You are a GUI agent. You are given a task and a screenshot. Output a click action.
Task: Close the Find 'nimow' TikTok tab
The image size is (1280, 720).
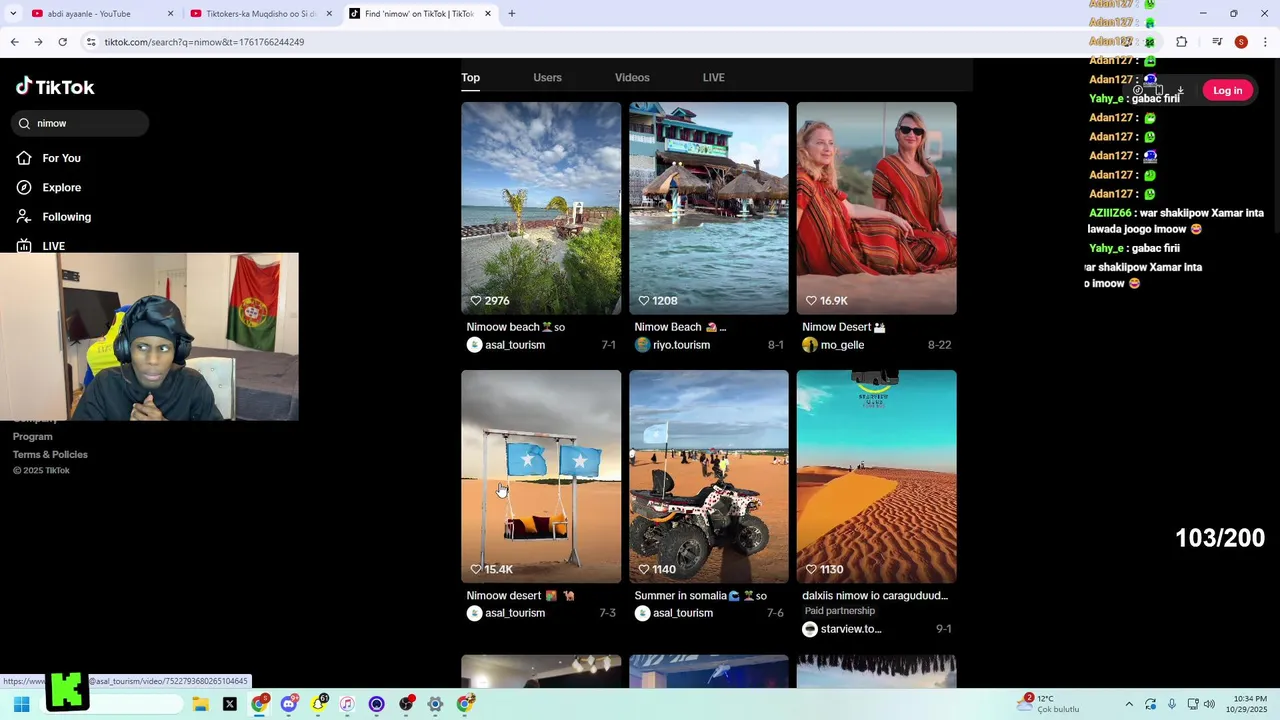488,14
